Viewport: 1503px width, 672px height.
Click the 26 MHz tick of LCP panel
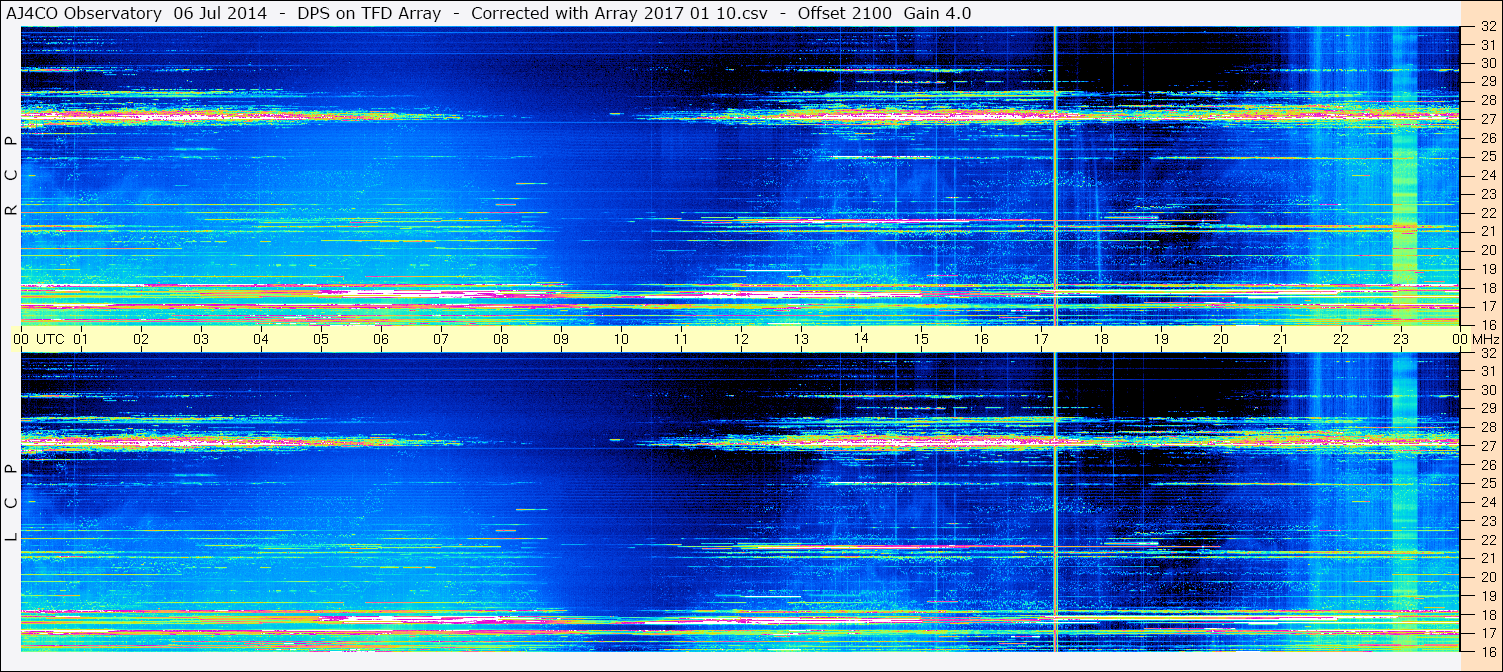click(1487, 465)
